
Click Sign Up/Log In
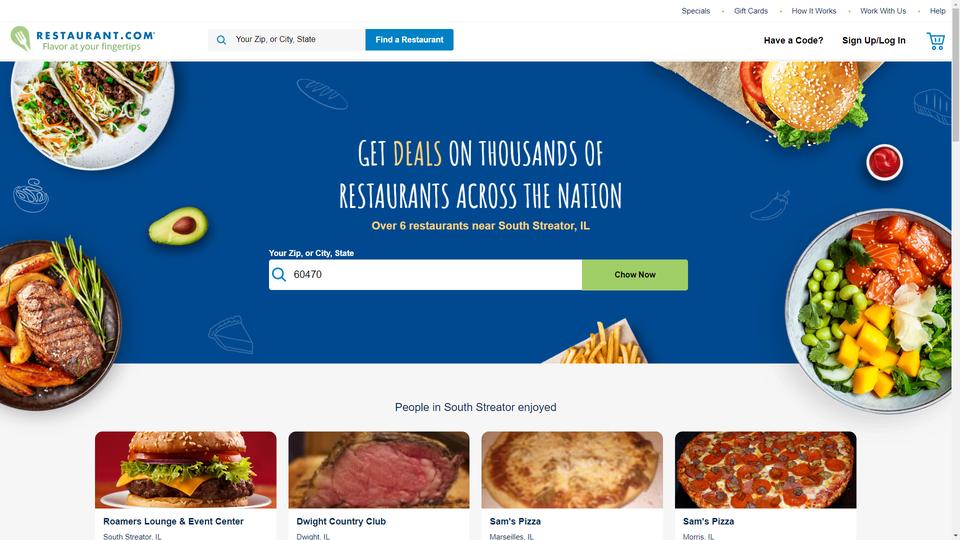873,40
